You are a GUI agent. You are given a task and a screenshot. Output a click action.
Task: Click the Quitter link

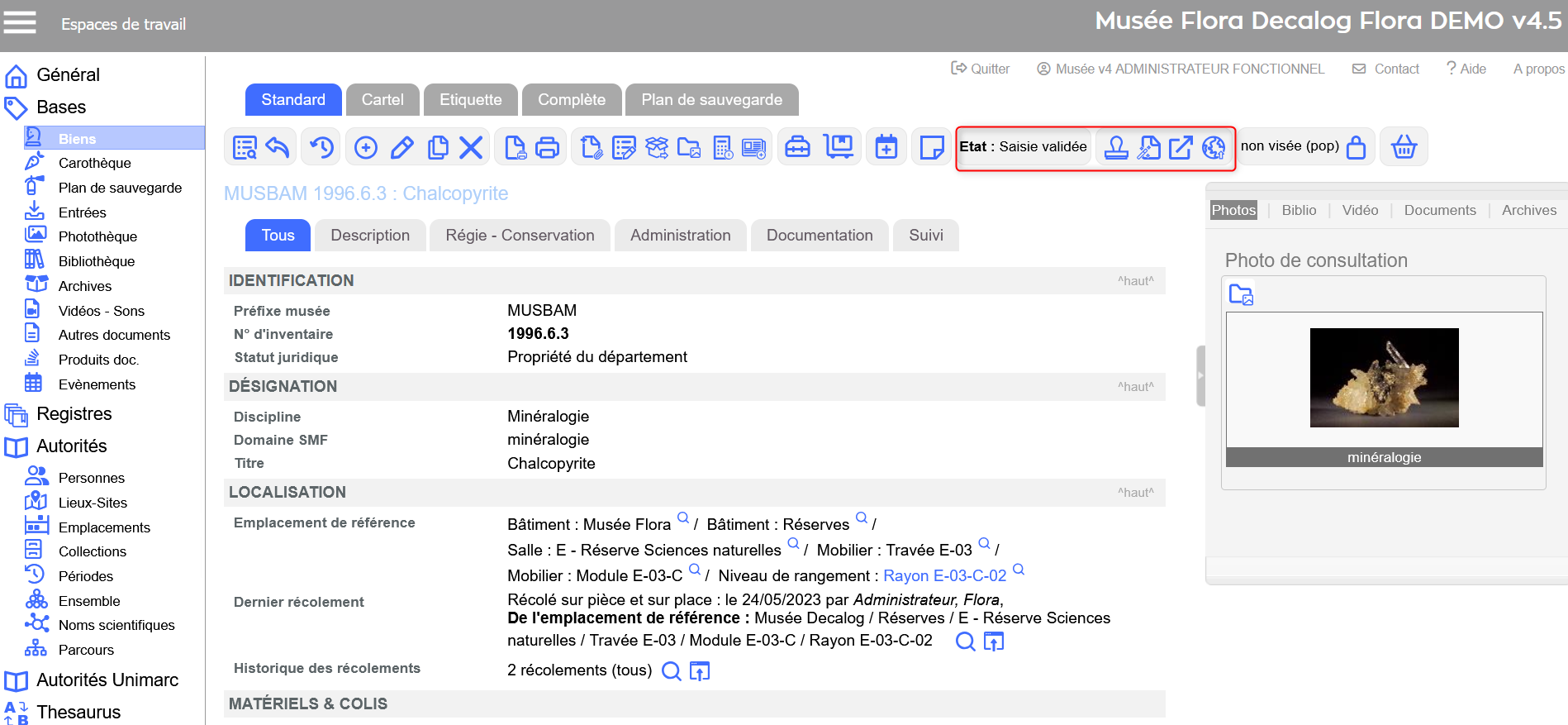tap(981, 69)
